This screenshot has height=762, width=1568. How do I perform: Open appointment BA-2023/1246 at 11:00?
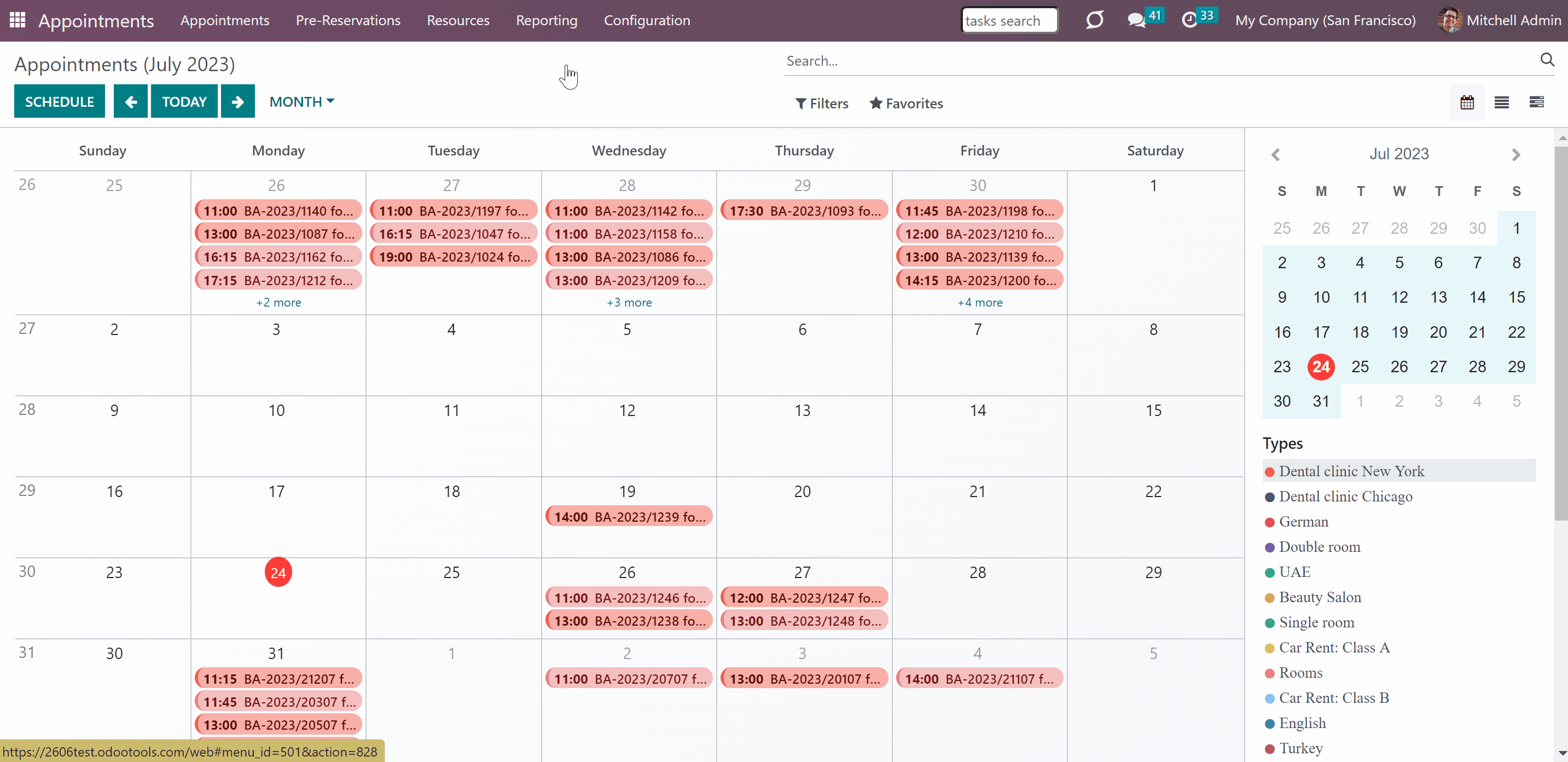pyautogui.click(x=629, y=598)
